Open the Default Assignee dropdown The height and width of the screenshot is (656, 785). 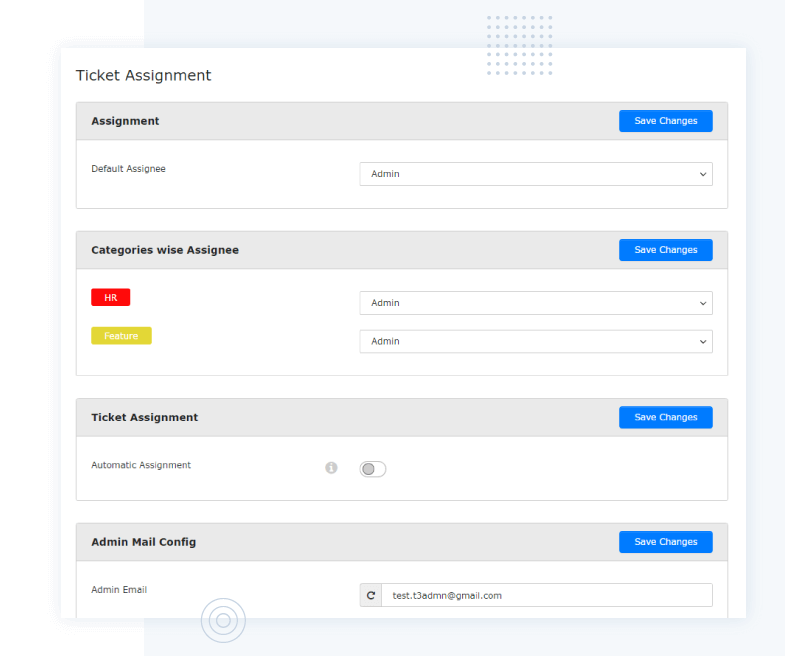pos(535,174)
